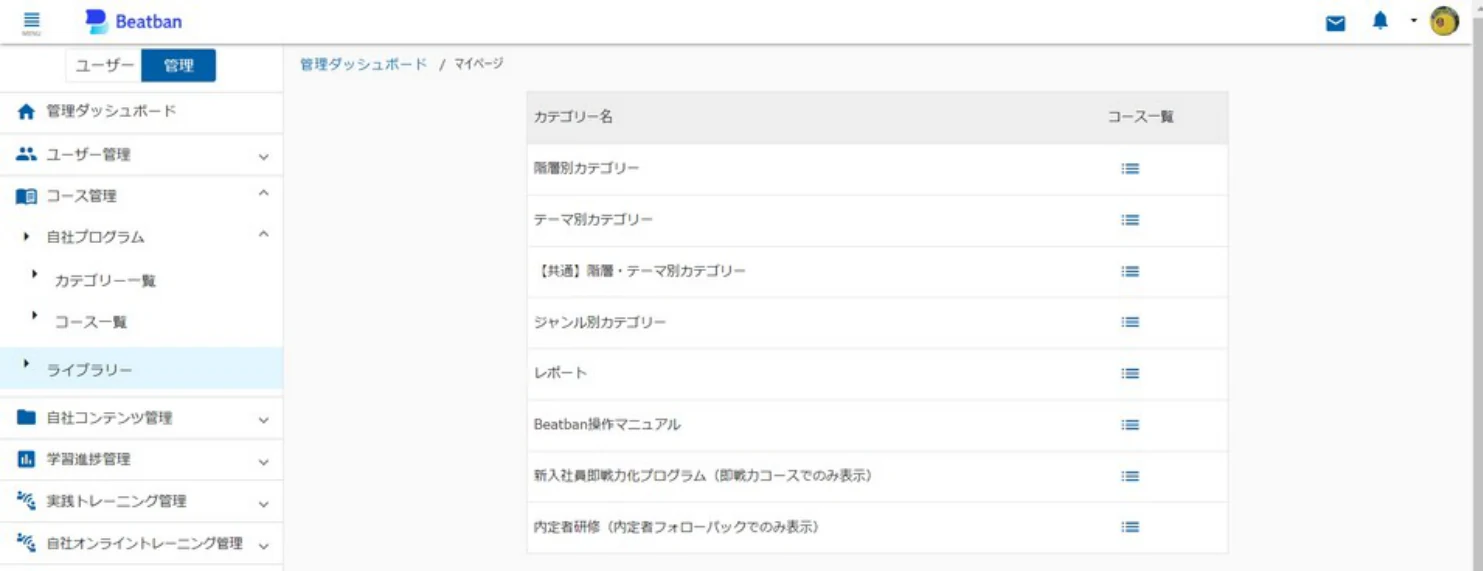Click the book icon for コース管理
Screen dimensions: 1483x571
click(26, 196)
